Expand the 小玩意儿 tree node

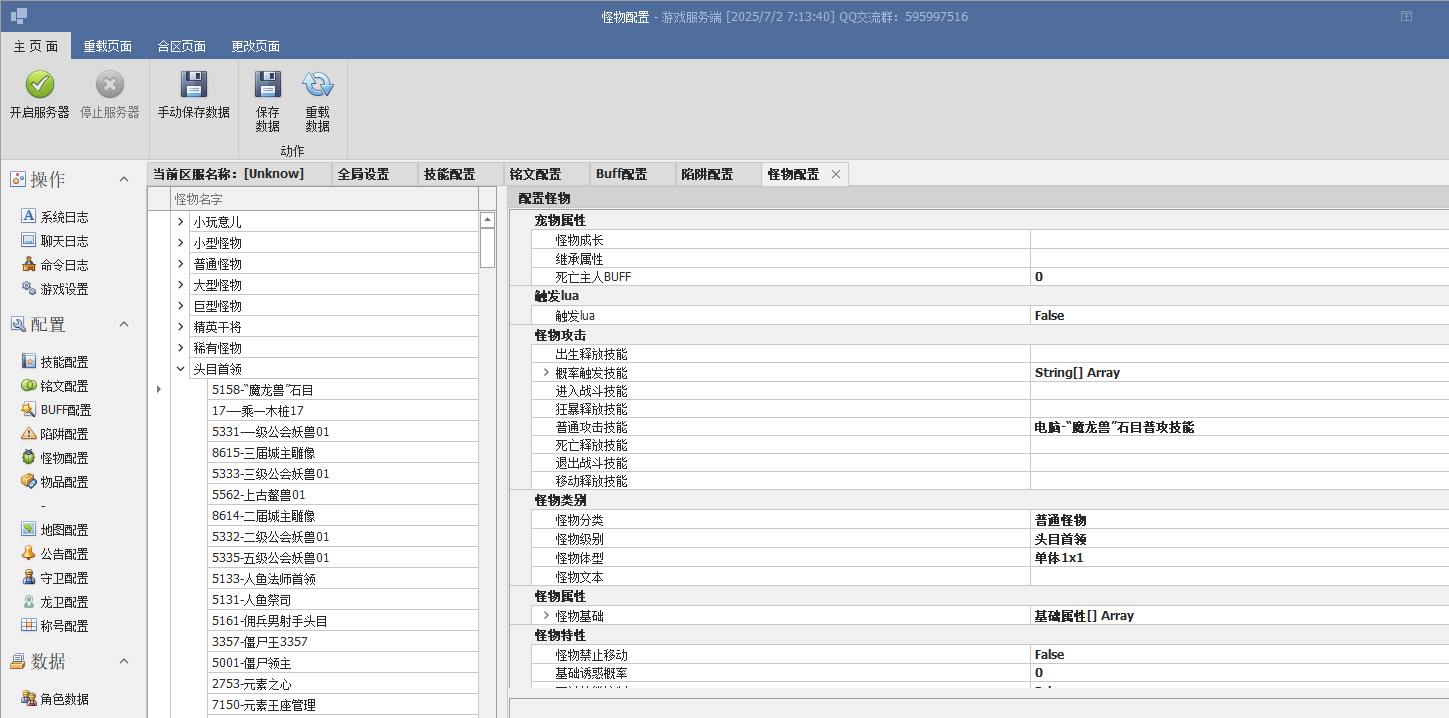pyautogui.click(x=180, y=222)
